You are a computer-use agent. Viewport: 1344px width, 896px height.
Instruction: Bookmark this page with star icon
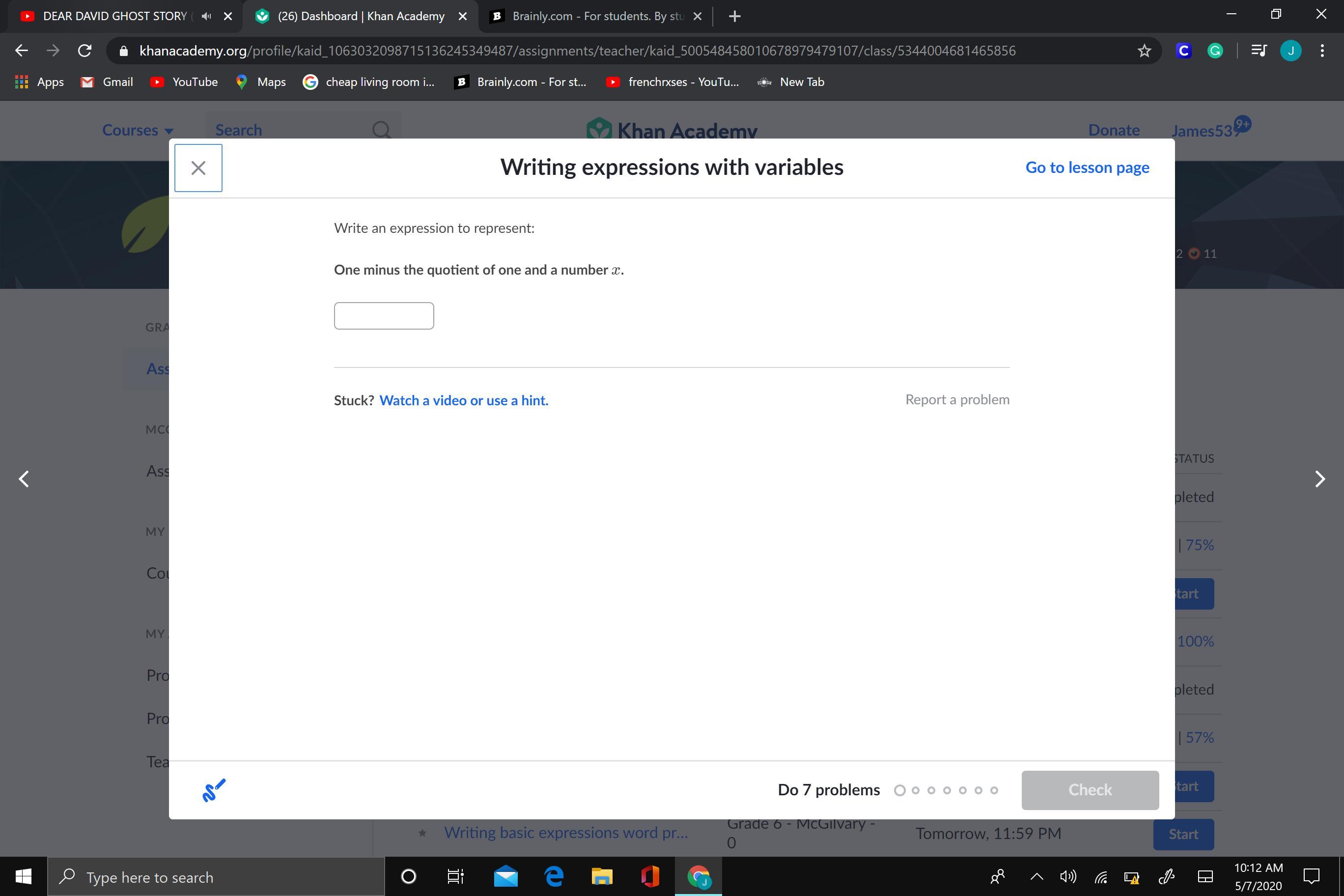[1144, 51]
